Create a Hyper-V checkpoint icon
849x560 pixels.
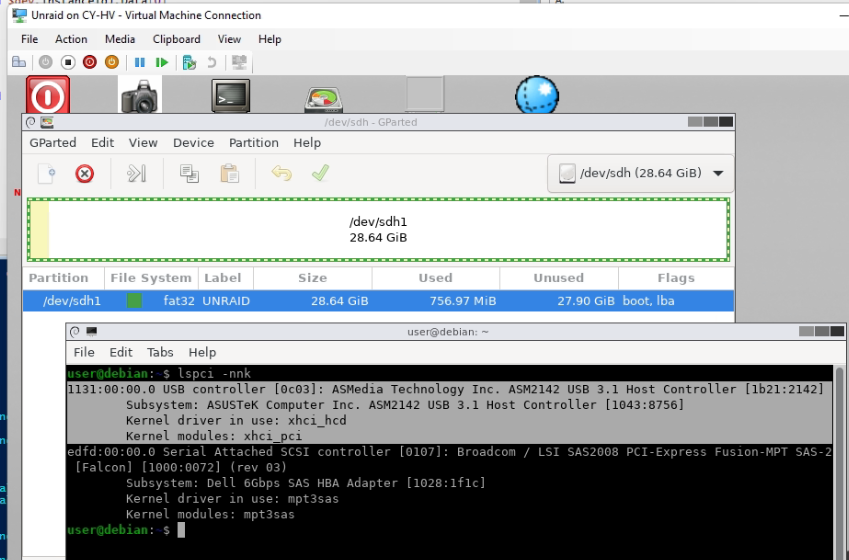(189, 62)
